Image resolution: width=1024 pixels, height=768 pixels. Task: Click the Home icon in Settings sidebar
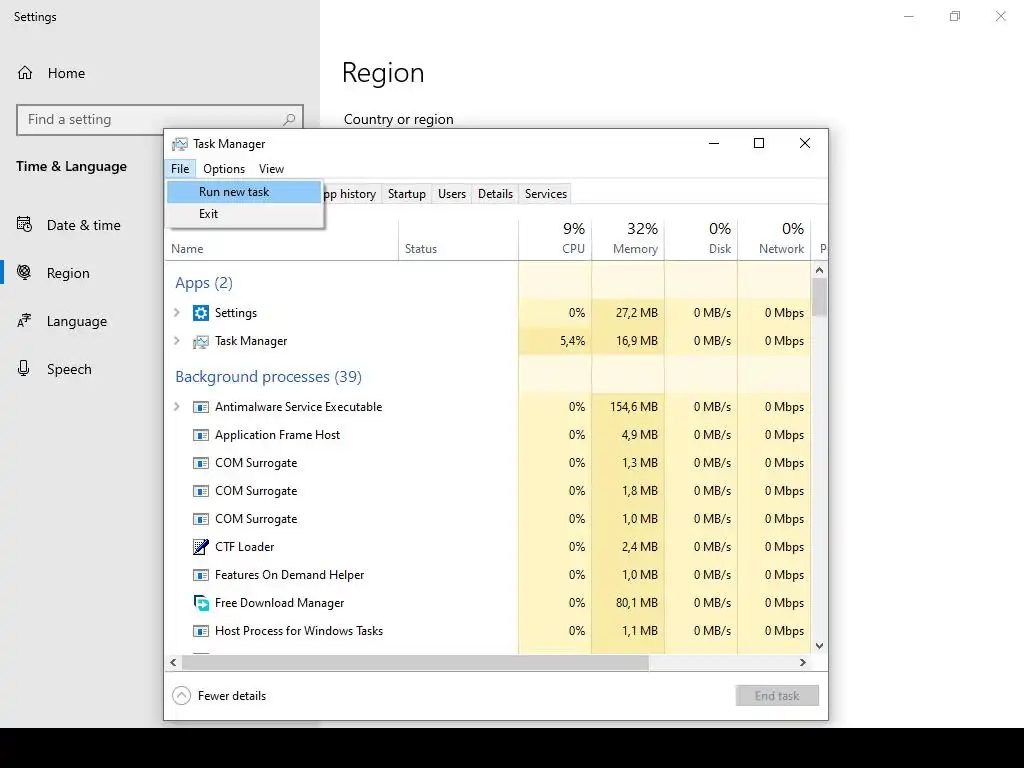[x=25, y=72]
